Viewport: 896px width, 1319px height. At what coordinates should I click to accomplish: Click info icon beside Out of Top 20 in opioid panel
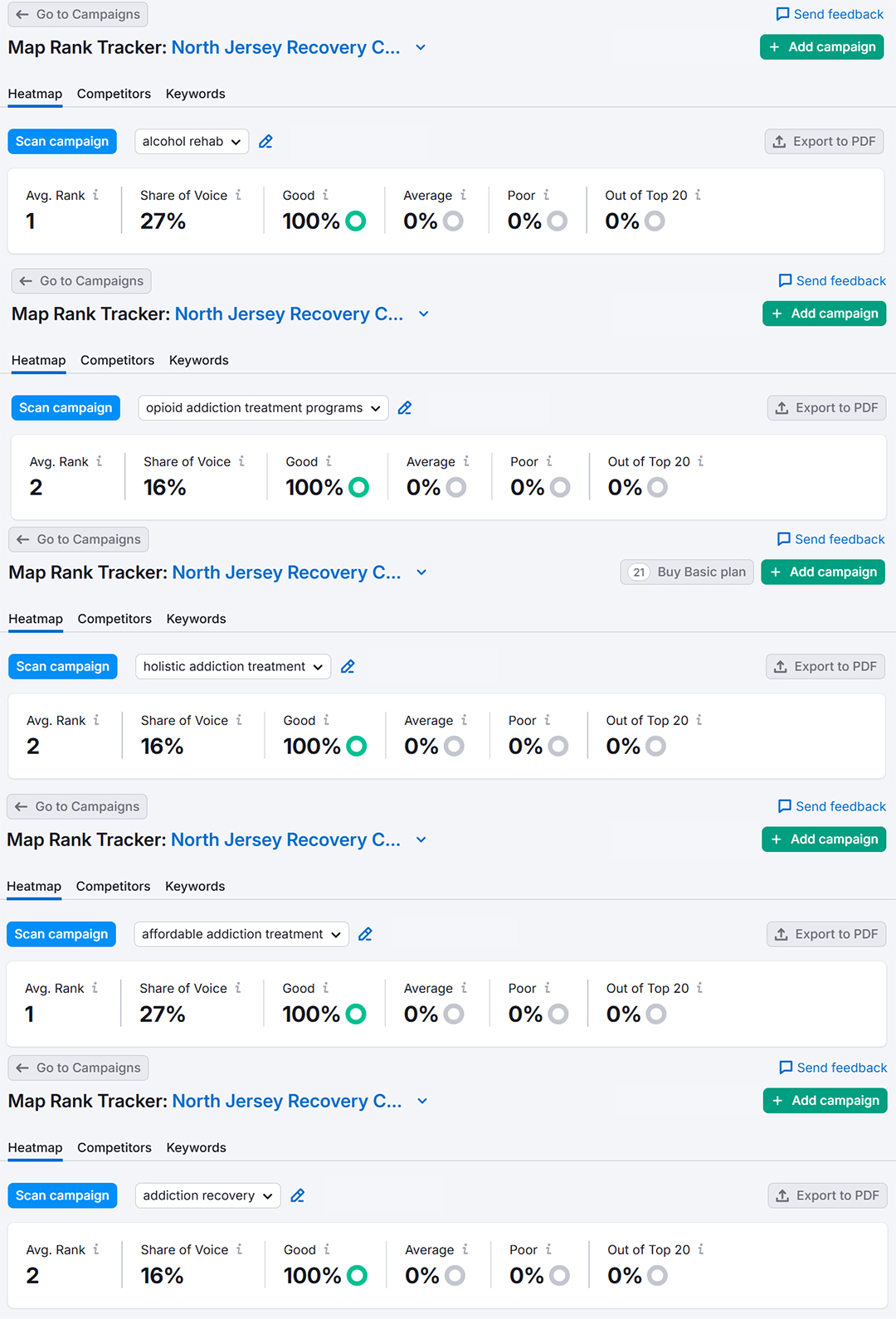700,461
